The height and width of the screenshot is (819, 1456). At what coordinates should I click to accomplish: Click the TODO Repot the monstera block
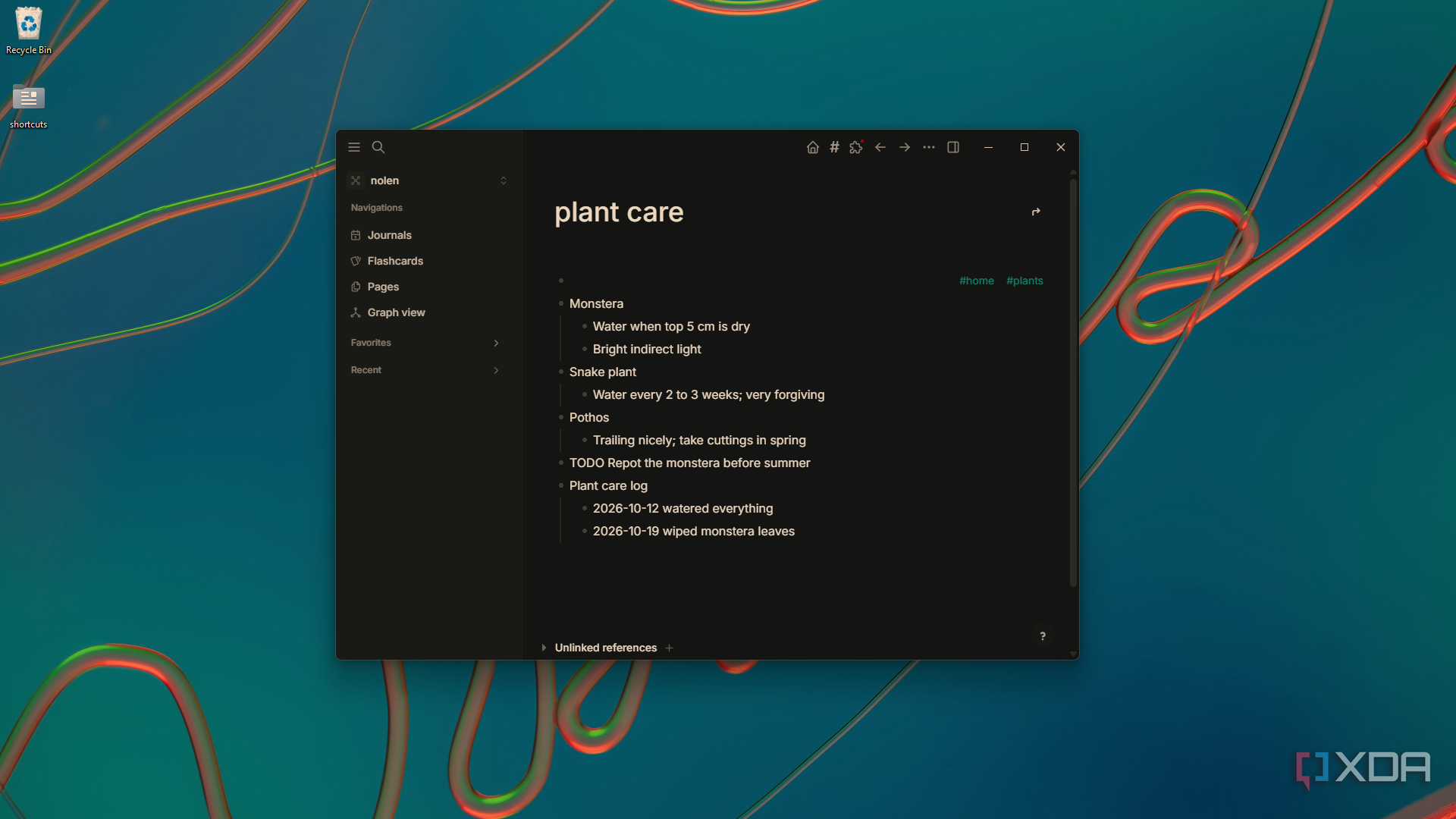pos(689,463)
